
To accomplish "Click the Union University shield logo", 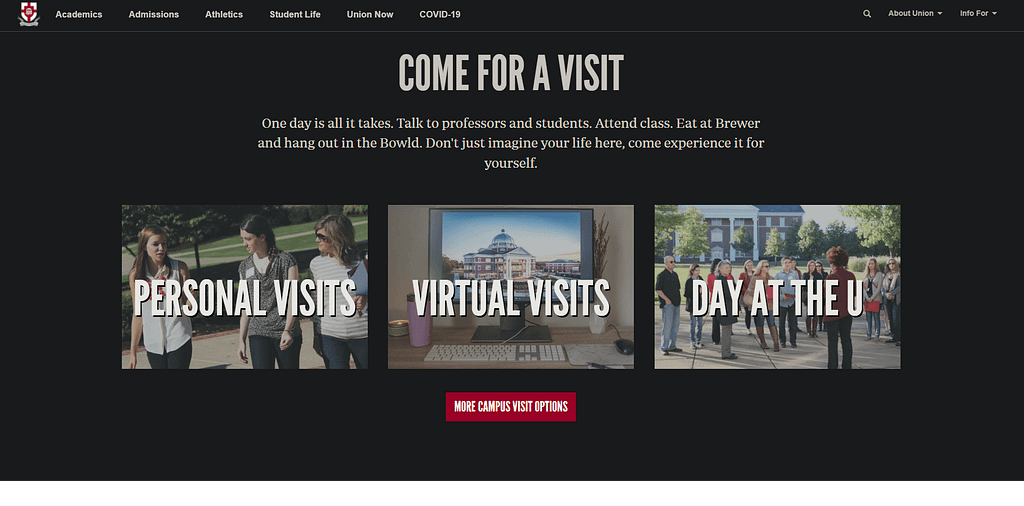I will 29,14.
